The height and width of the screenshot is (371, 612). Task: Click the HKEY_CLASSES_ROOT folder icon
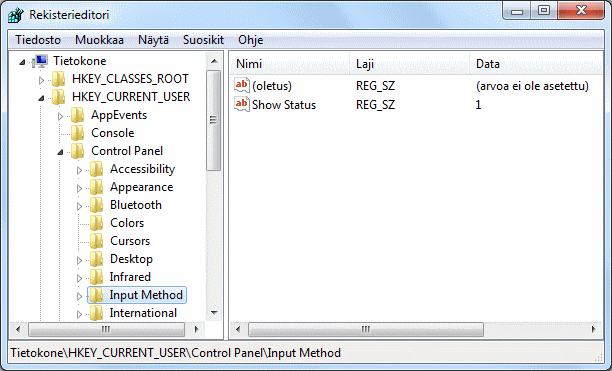click(x=59, y=79)
